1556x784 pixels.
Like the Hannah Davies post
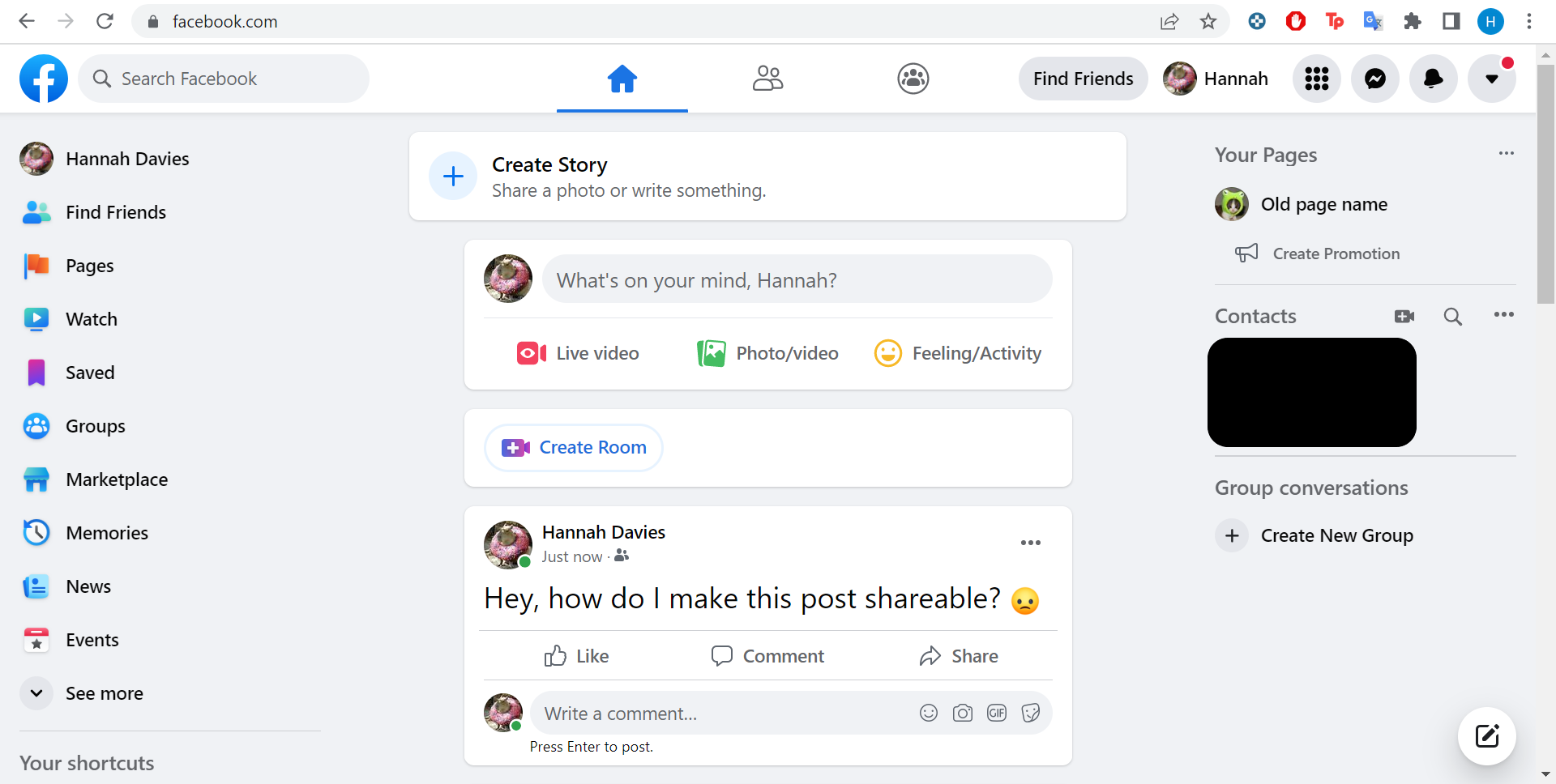576,656
